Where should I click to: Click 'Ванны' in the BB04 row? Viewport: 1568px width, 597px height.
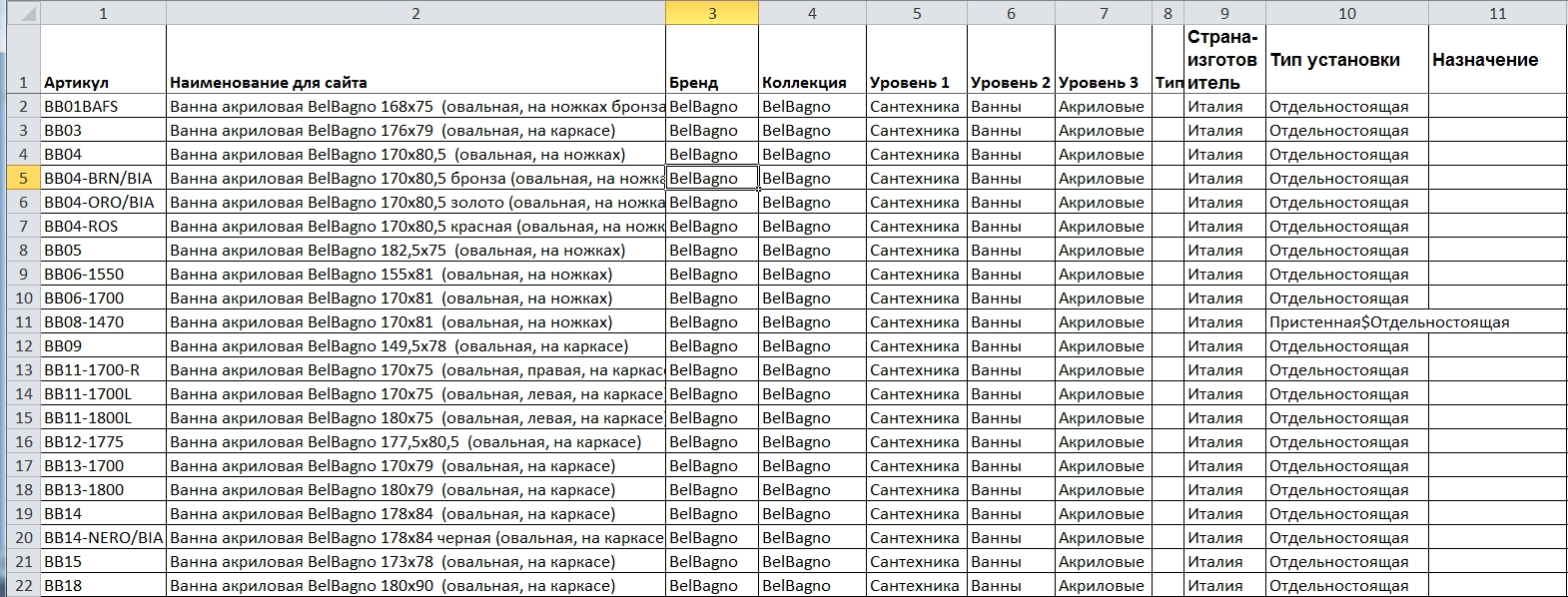click(x=1011, y=154)
